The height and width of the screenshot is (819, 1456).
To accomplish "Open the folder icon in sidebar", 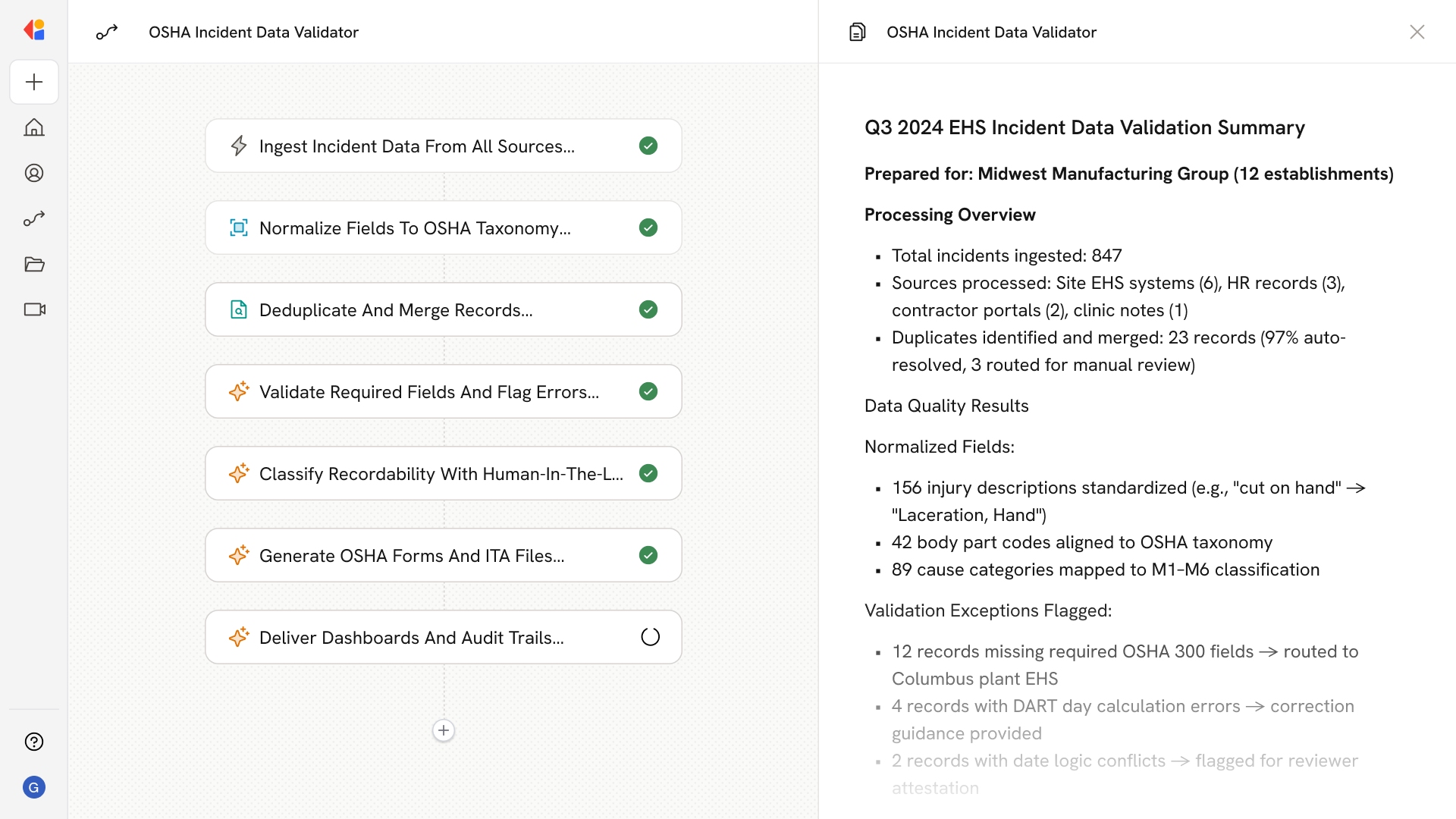I will pyautogui.click(x=34, y=264).
